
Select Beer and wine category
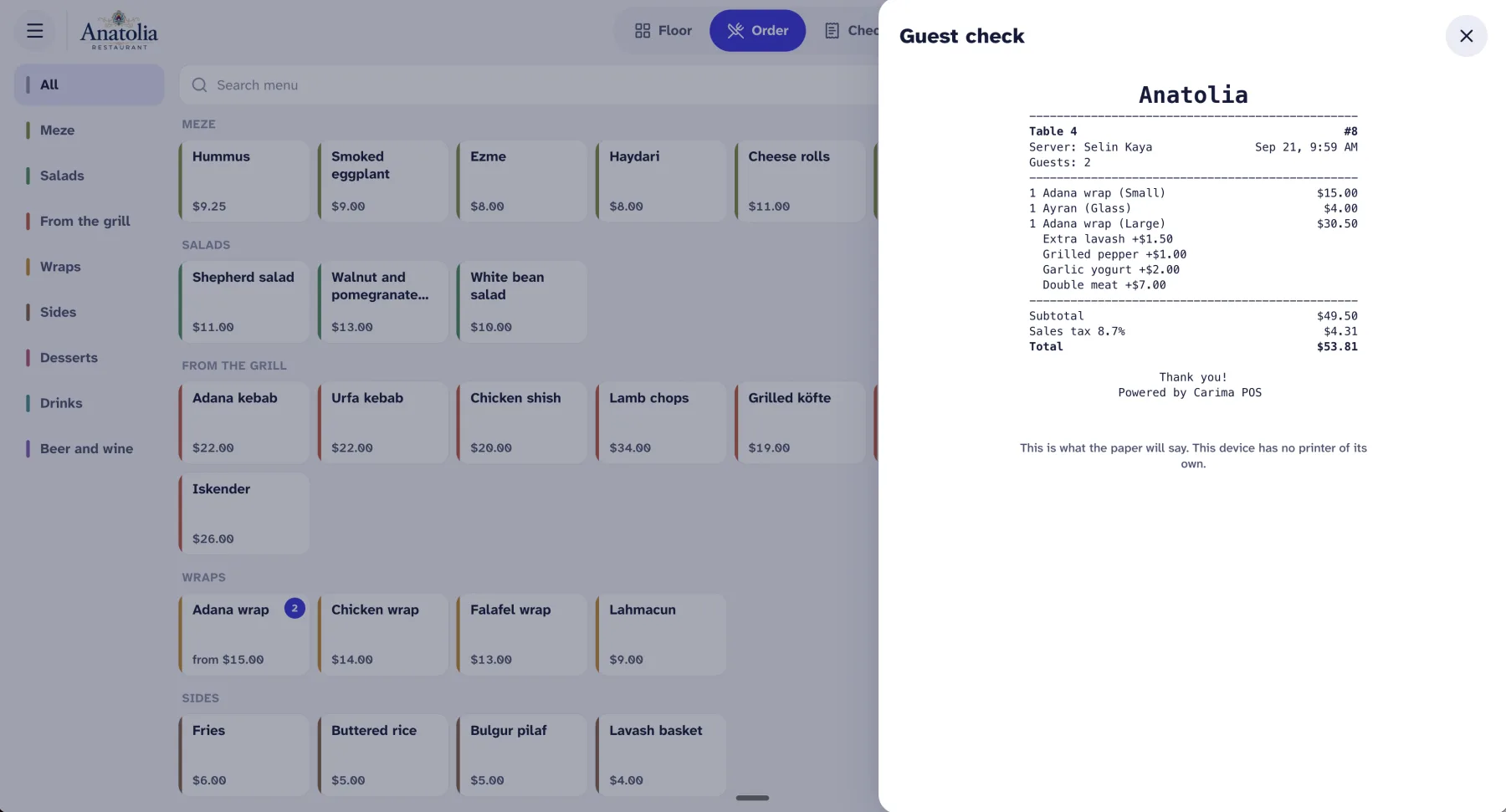click(90, 449)
